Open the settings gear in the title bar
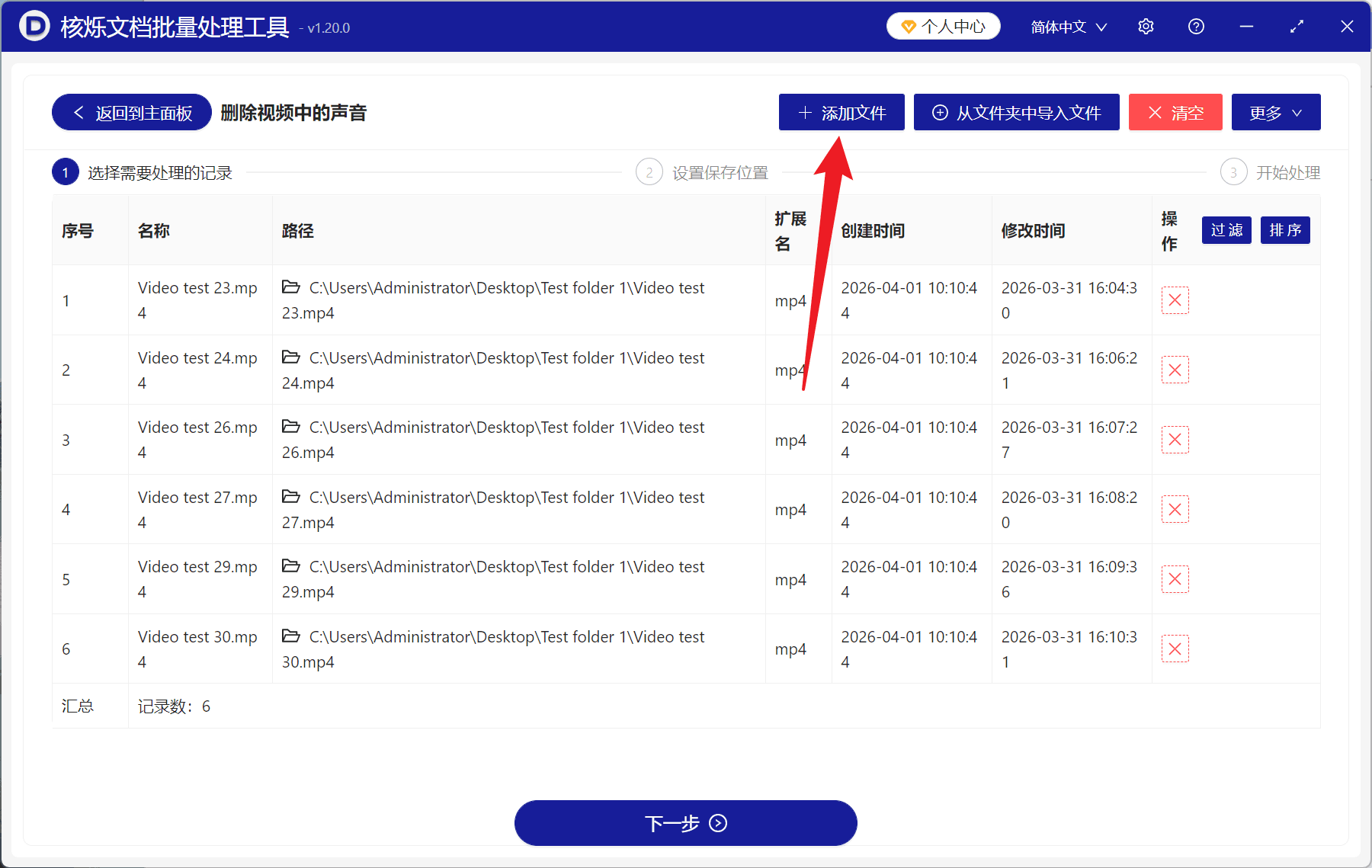The image size is (1372, 868). coord(1145,26)
